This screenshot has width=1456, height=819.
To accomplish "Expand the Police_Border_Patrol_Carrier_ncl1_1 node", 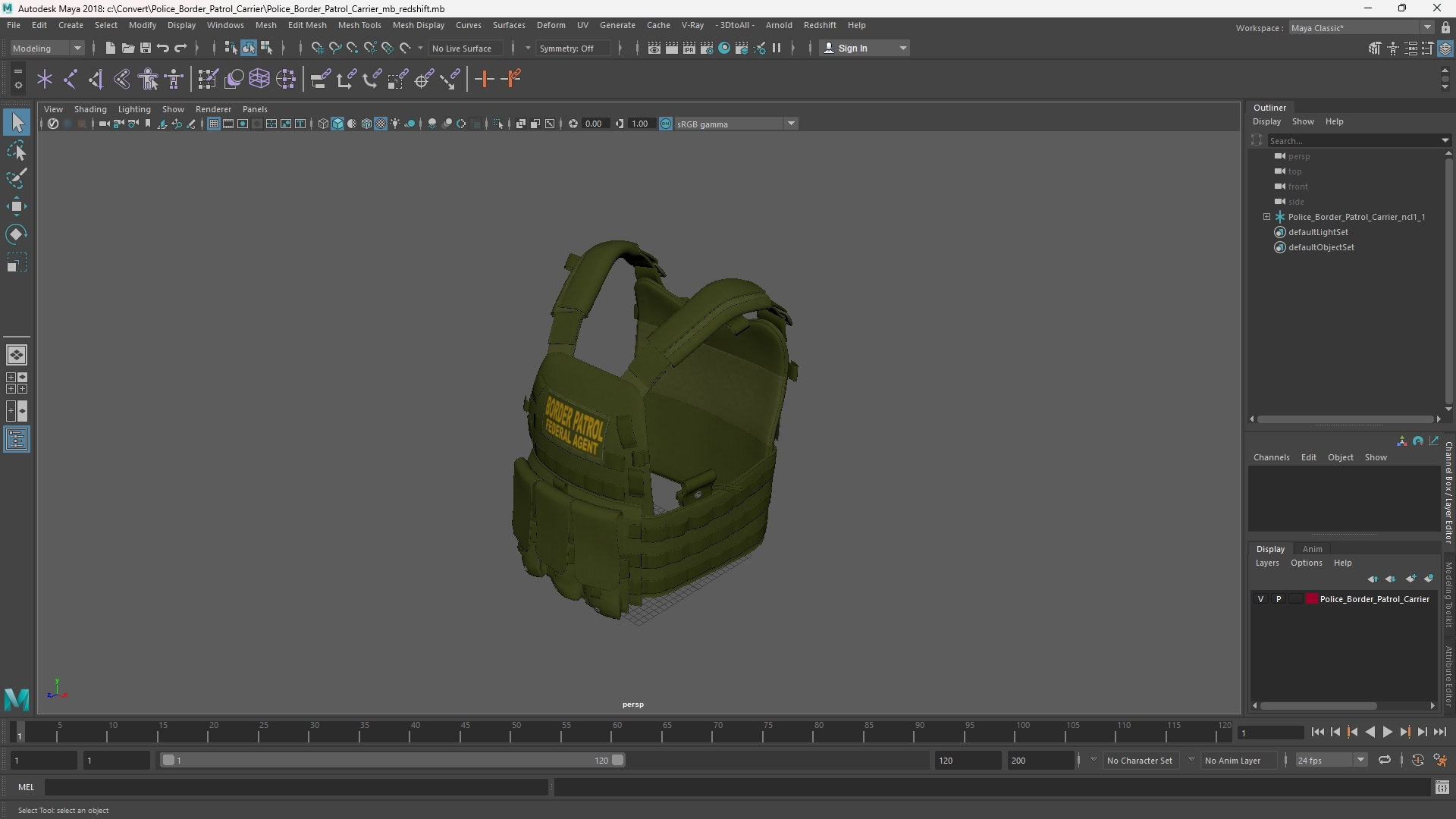I will pyautogui.click(x=1266, y=217).
